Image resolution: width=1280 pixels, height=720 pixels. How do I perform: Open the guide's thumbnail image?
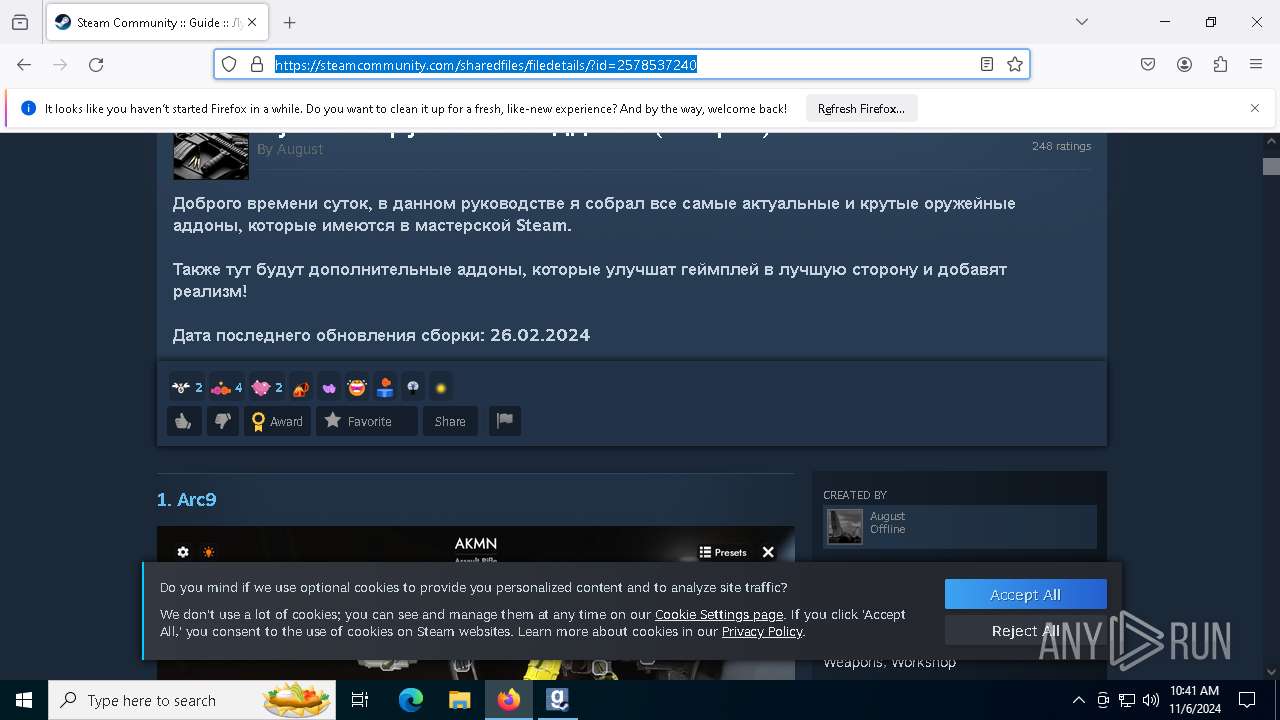pos(211,155)
